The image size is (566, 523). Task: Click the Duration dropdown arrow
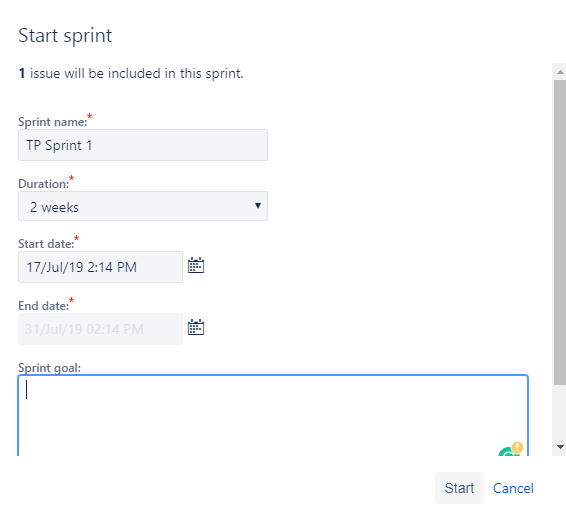click(x=258, y=206)
